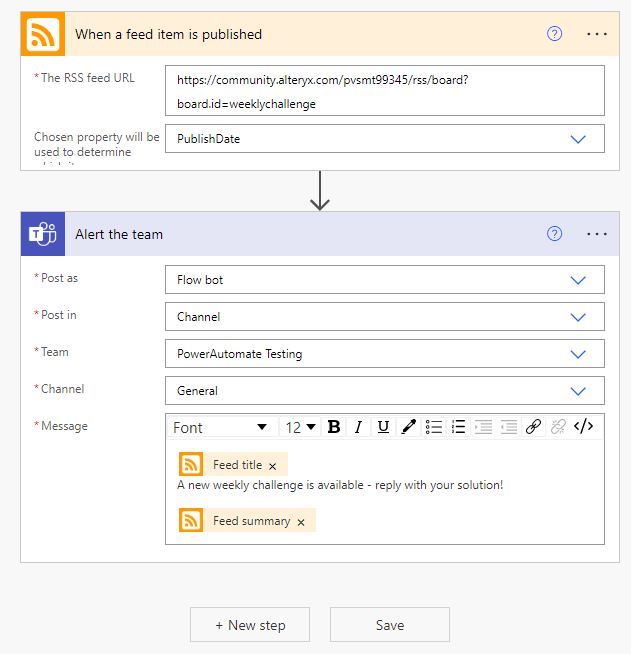Expand the Post in dropdown
631x654 pixels.
578,317
